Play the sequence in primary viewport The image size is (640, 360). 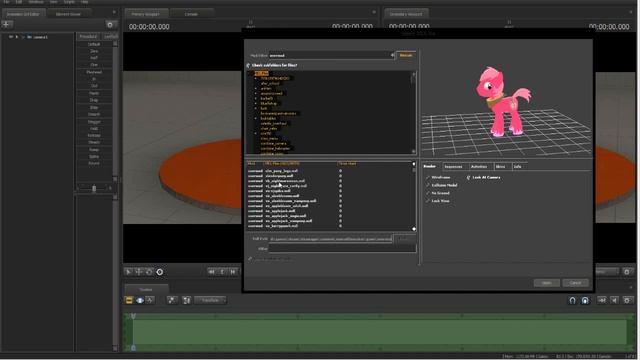pyautogui.click(x=222, y=272)
